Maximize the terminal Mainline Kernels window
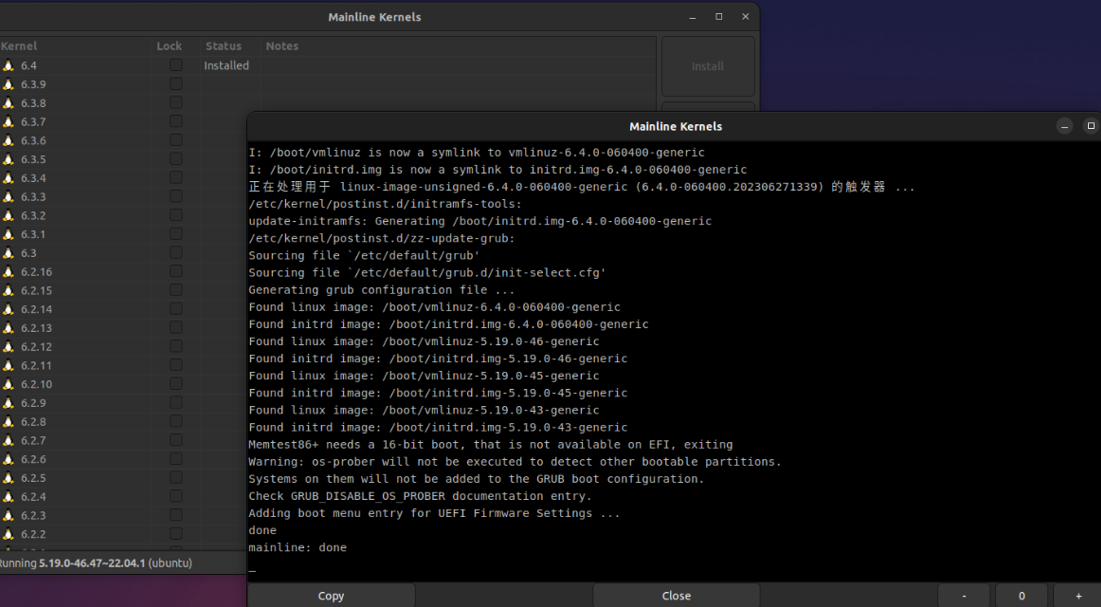The width and height of the screenshot is (1101, 607). tap(1090, 126)
